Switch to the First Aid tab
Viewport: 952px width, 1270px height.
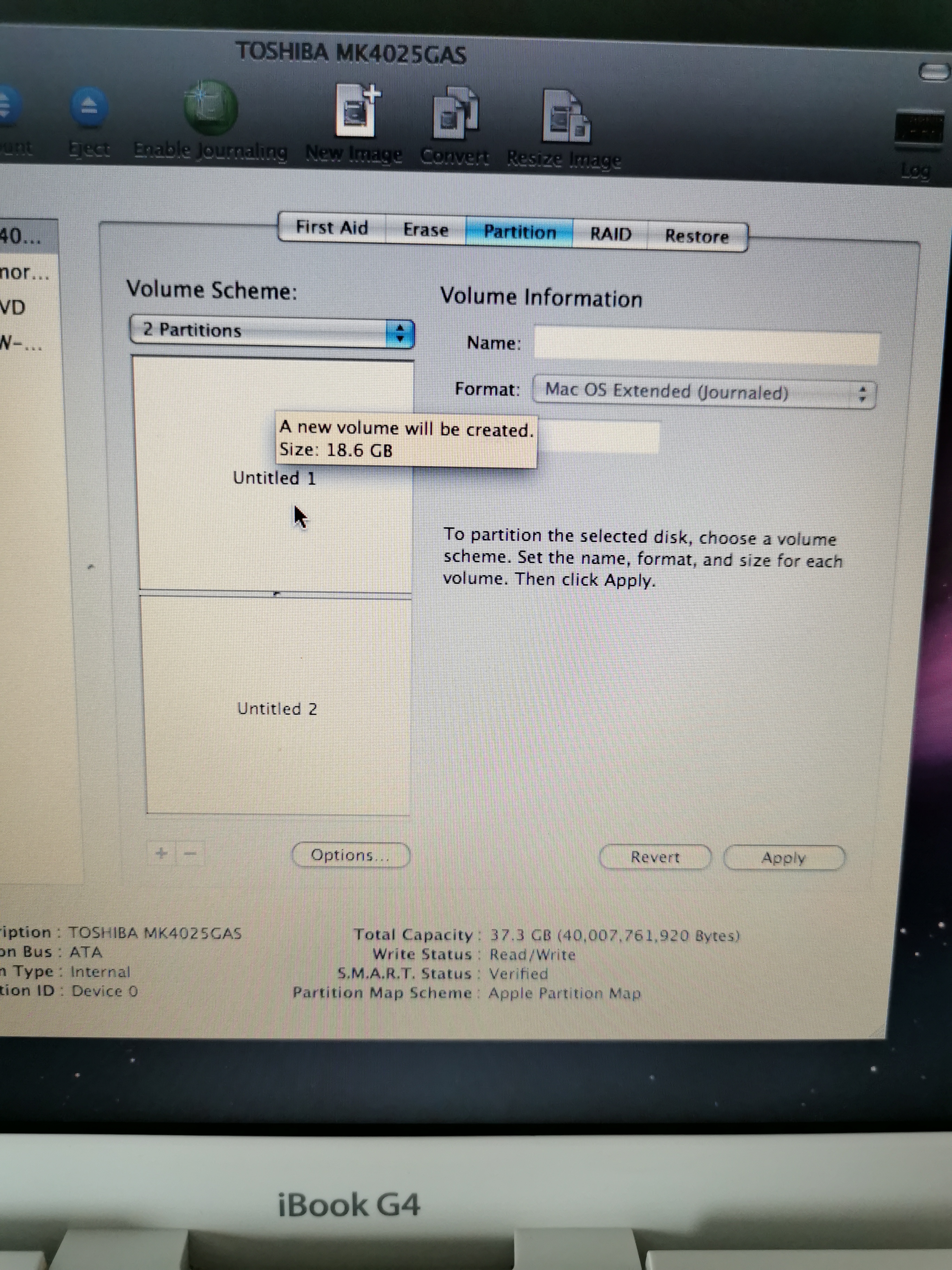pos(332,227)
